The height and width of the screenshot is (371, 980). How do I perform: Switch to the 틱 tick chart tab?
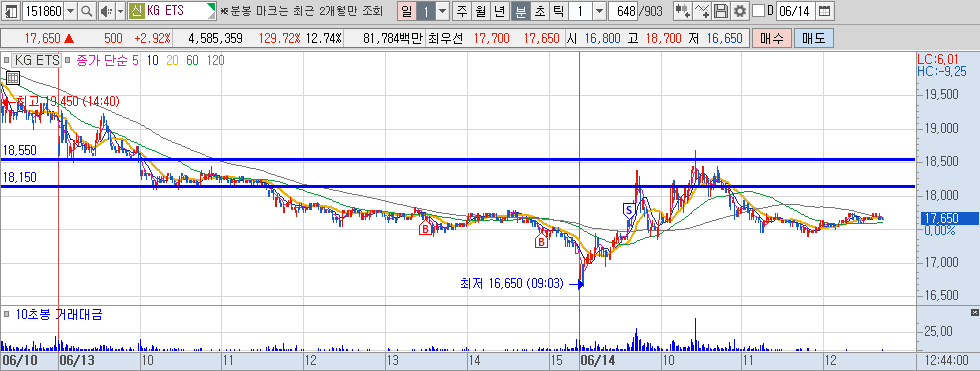click(x=558, y=11)
